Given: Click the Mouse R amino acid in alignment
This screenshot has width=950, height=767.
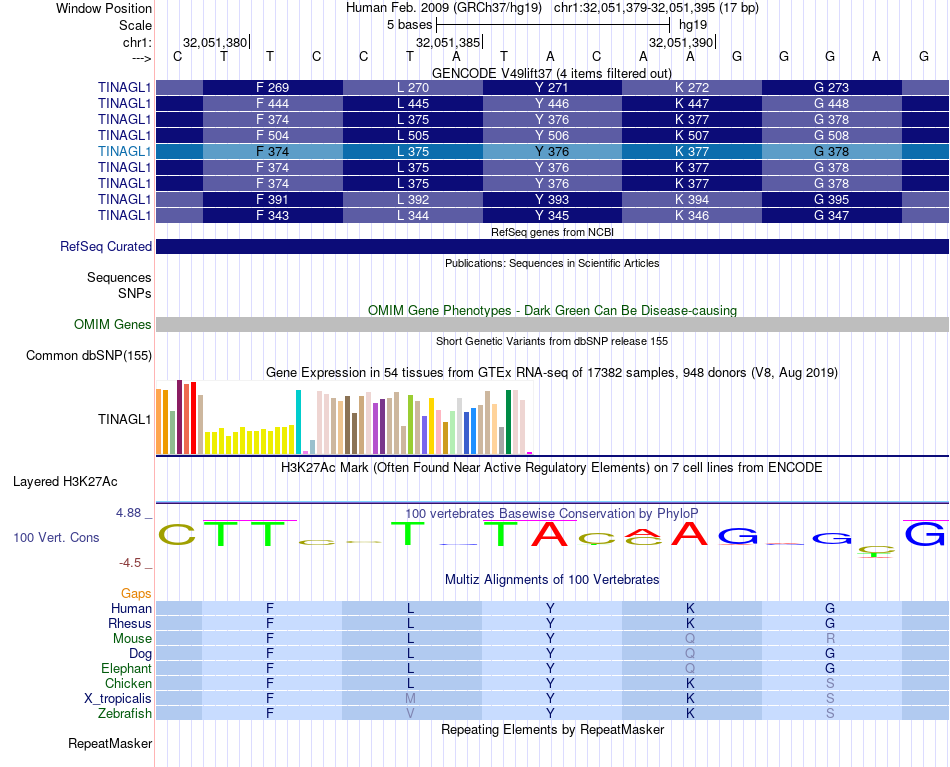Looking at the screenshot, I should coord(830,639).
